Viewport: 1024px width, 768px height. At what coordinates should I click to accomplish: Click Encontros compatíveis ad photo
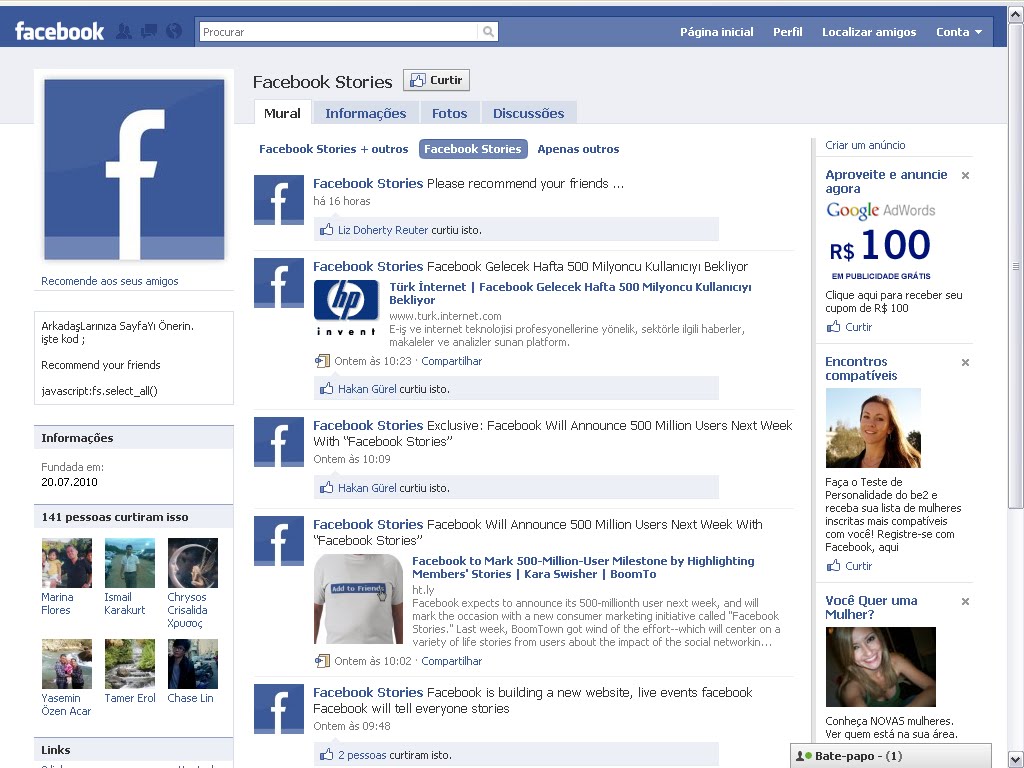point(873,428)
